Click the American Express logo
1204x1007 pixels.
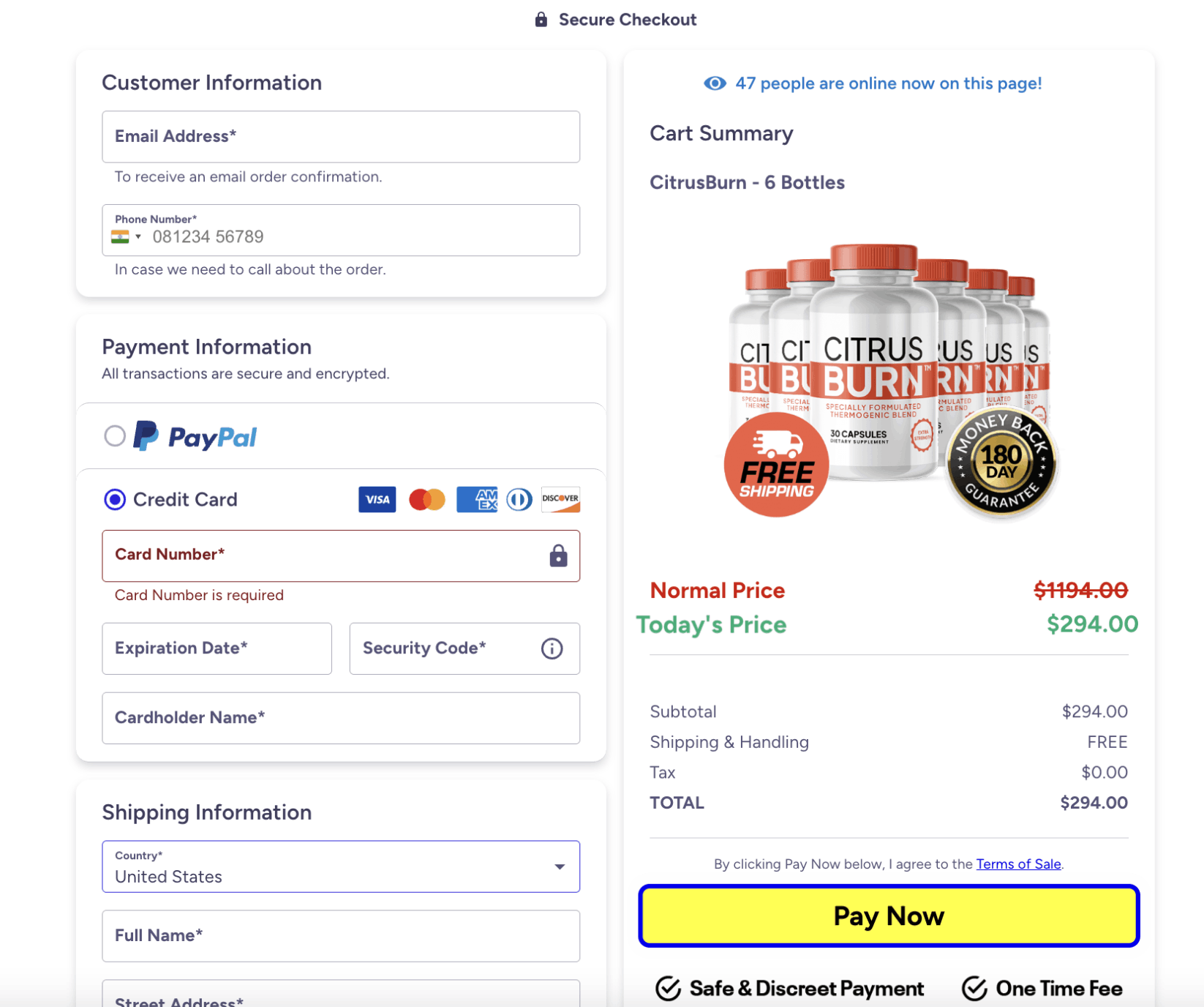tap(476, 499)
